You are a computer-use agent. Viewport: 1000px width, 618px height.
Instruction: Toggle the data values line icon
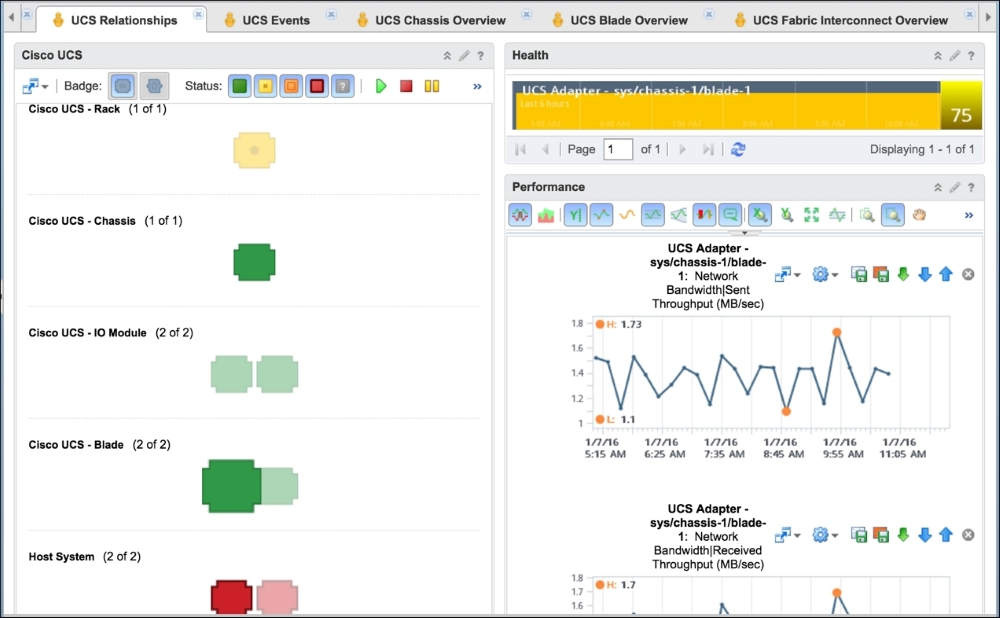point(652,215)
